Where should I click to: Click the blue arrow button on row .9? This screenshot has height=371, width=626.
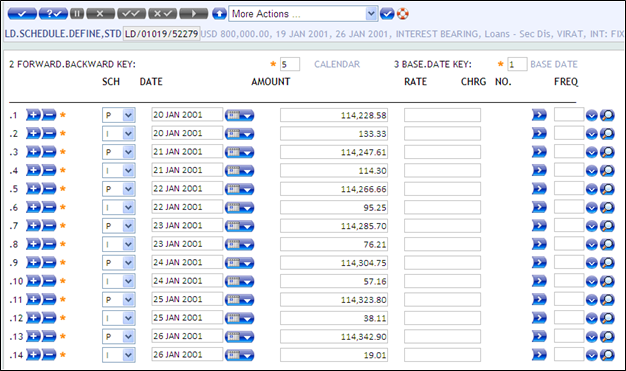(x=539, y=263)
